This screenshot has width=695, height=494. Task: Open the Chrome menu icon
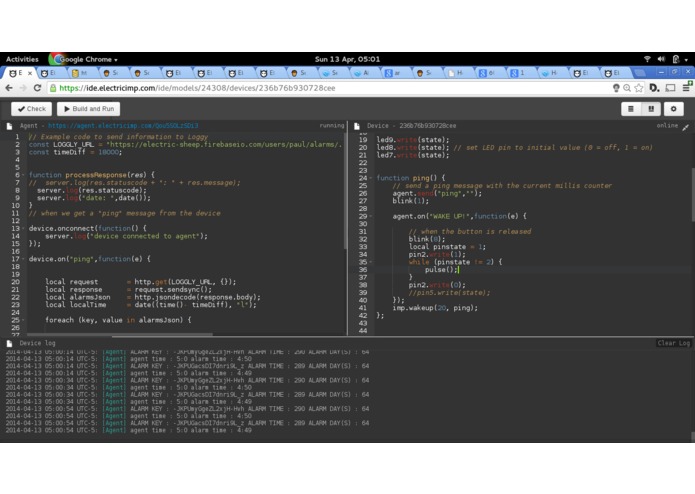pyautogui.click(x=687, y=87)
